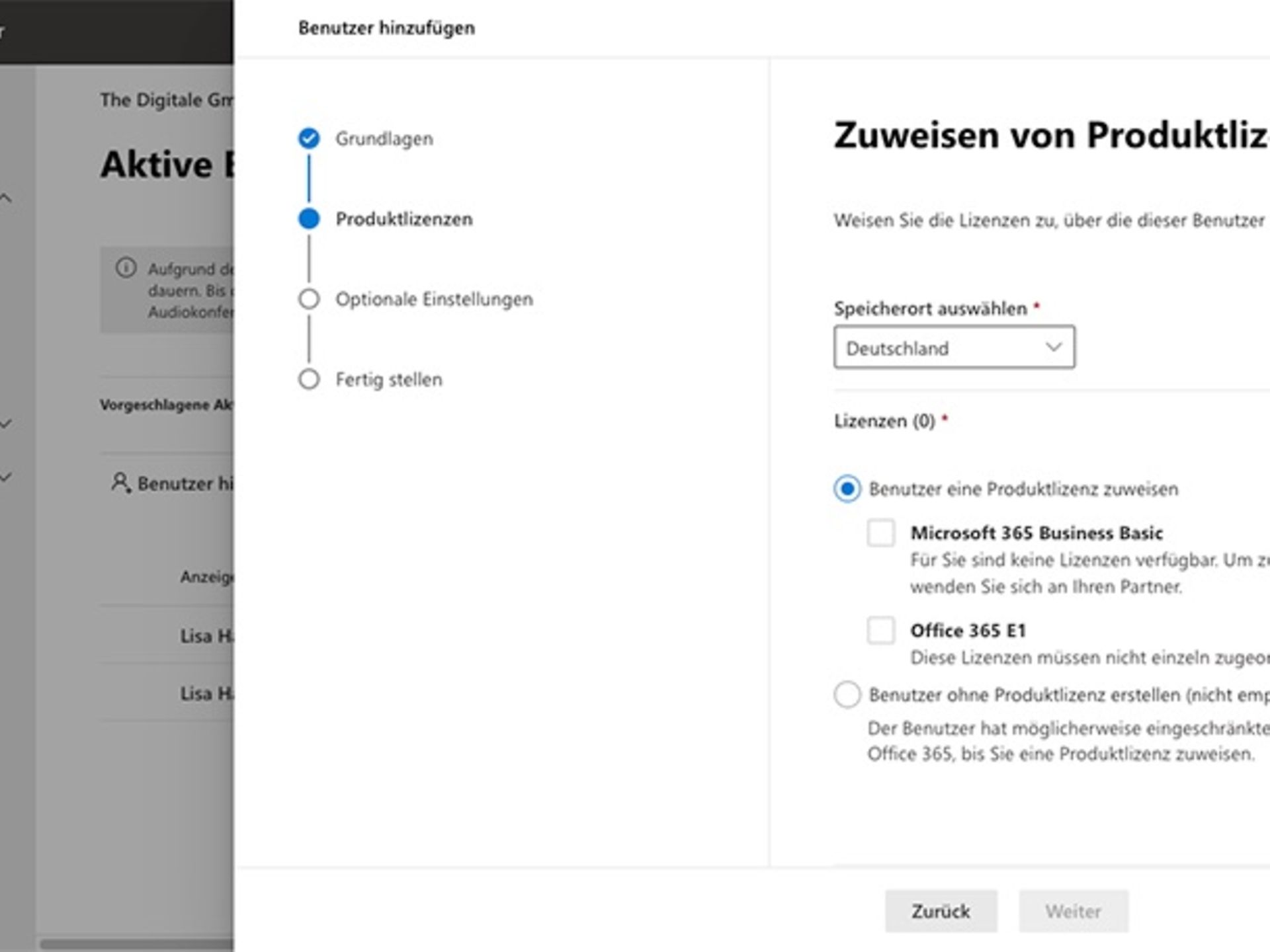Viewport: 1270px width, 952px height.
Task: Select "Benutzer eine Produktlizenz zuweisen" radio option
Action: 847,490
